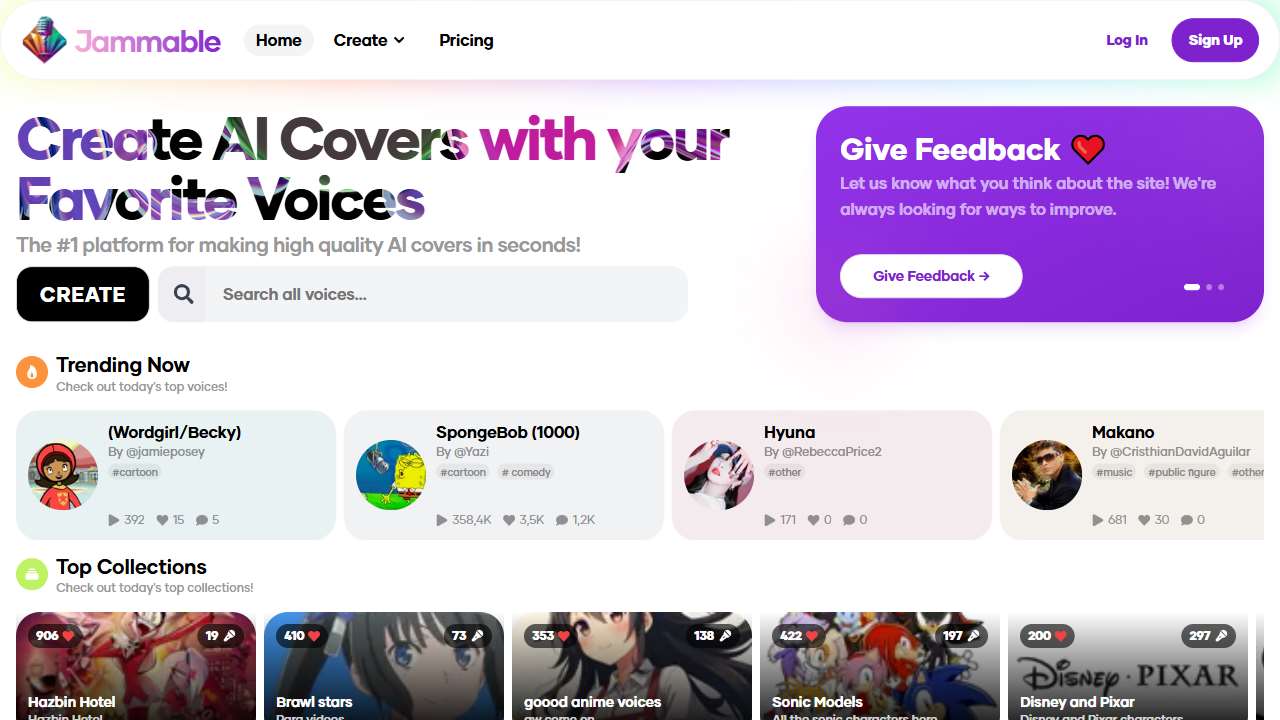Open the Pricing page
Screen dimensions: 1280x720
tap(466, 40)
